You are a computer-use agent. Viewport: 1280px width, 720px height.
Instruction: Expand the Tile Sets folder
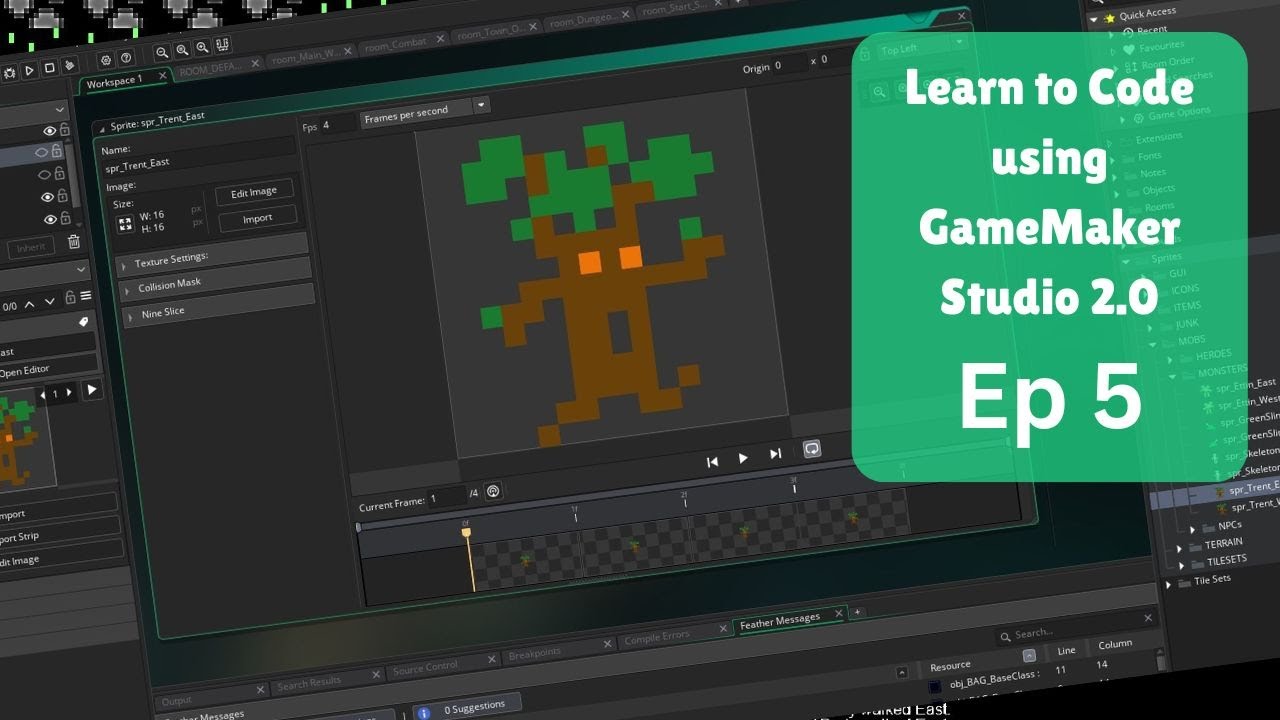pos(1168,583)
